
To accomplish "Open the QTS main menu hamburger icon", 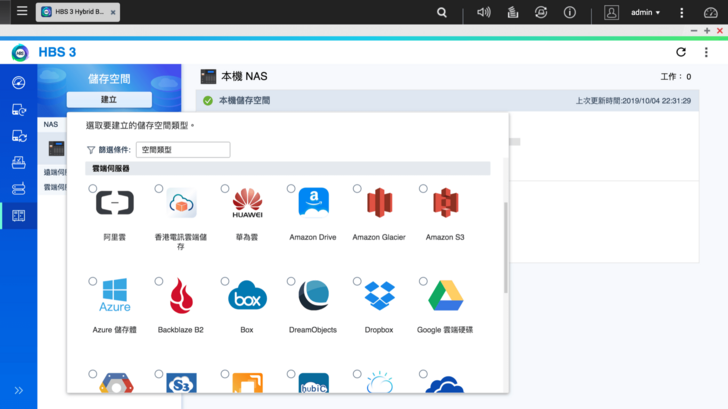I will click(22, 11).
